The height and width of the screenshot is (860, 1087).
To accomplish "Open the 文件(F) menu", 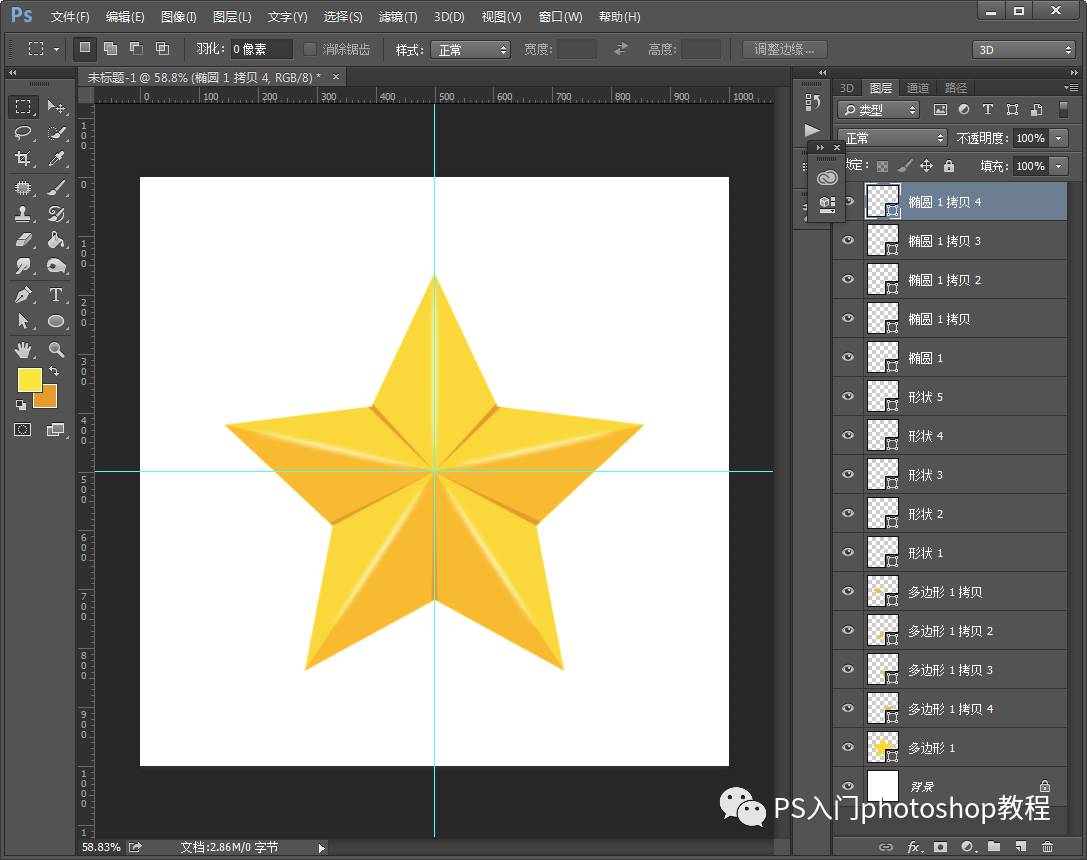I will click(x=70, y=17).
